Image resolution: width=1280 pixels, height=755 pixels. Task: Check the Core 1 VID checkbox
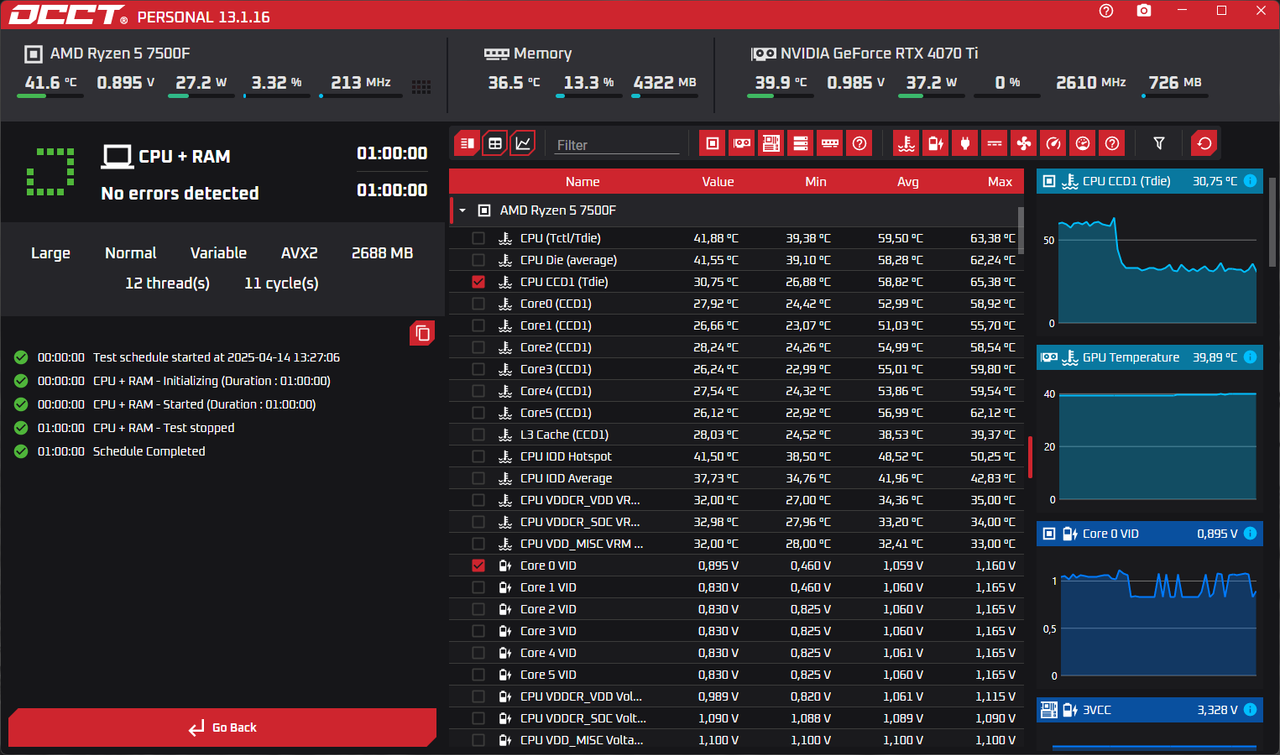[478, 587]
